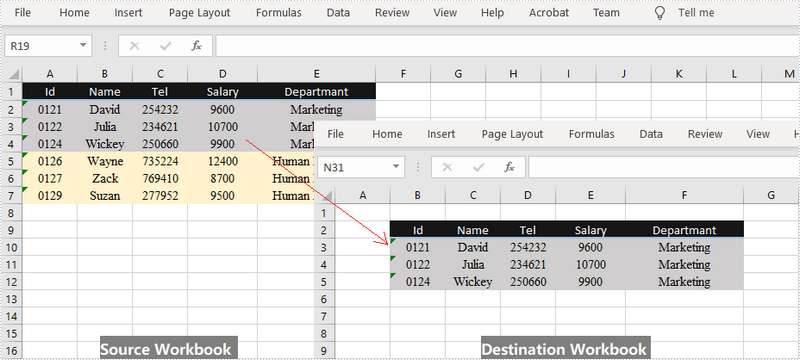Open Review tab in source workbook
This screenshot has height=360, width=800.
[392, 13]
